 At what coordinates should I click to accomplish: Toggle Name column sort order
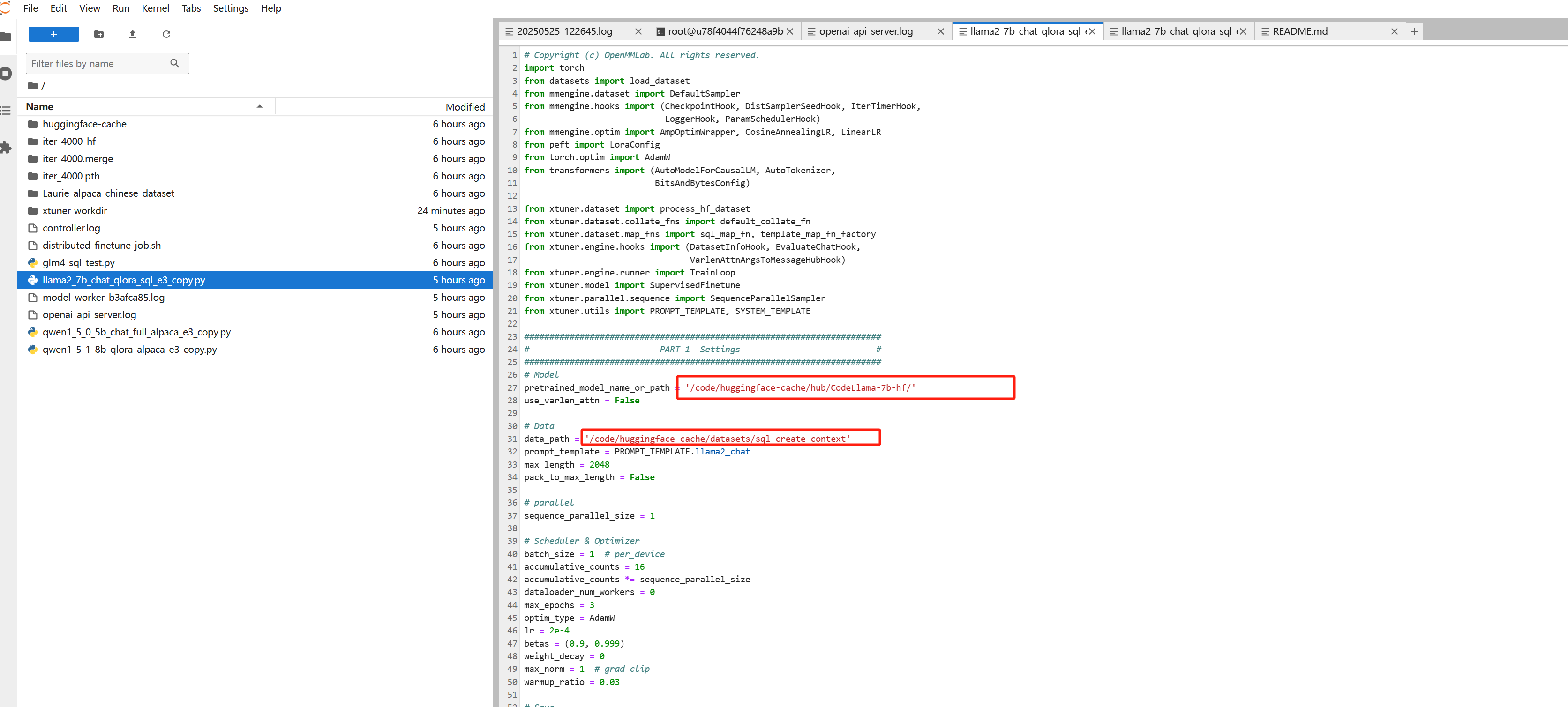coord(146,106)
